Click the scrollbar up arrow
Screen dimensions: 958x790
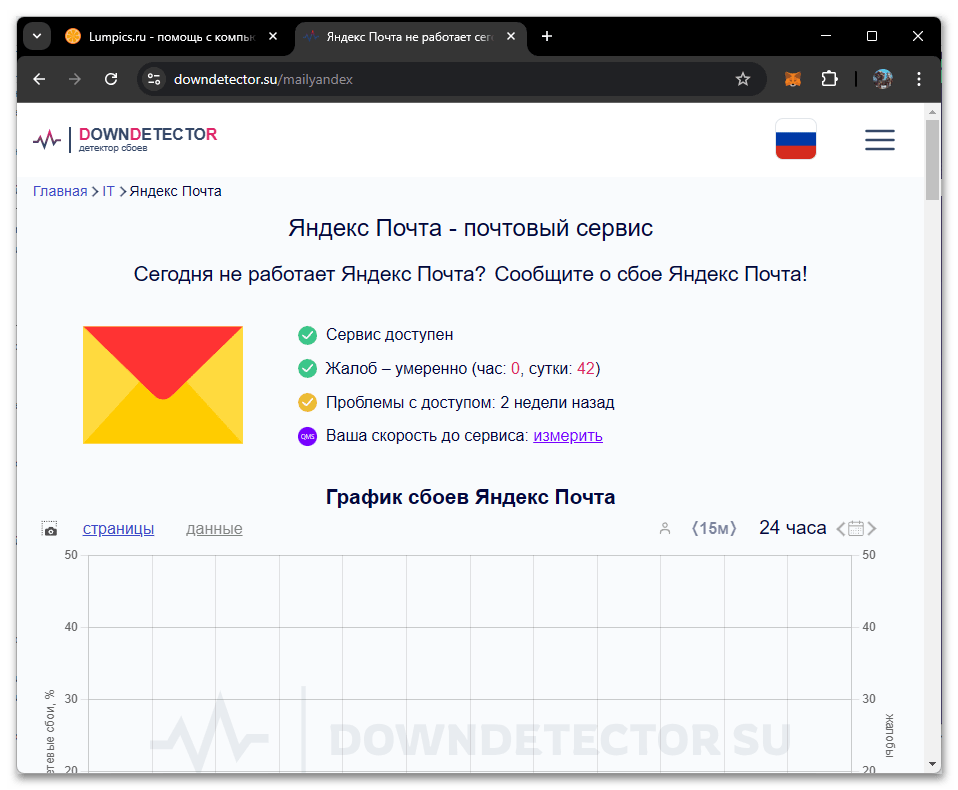(932, 112)
